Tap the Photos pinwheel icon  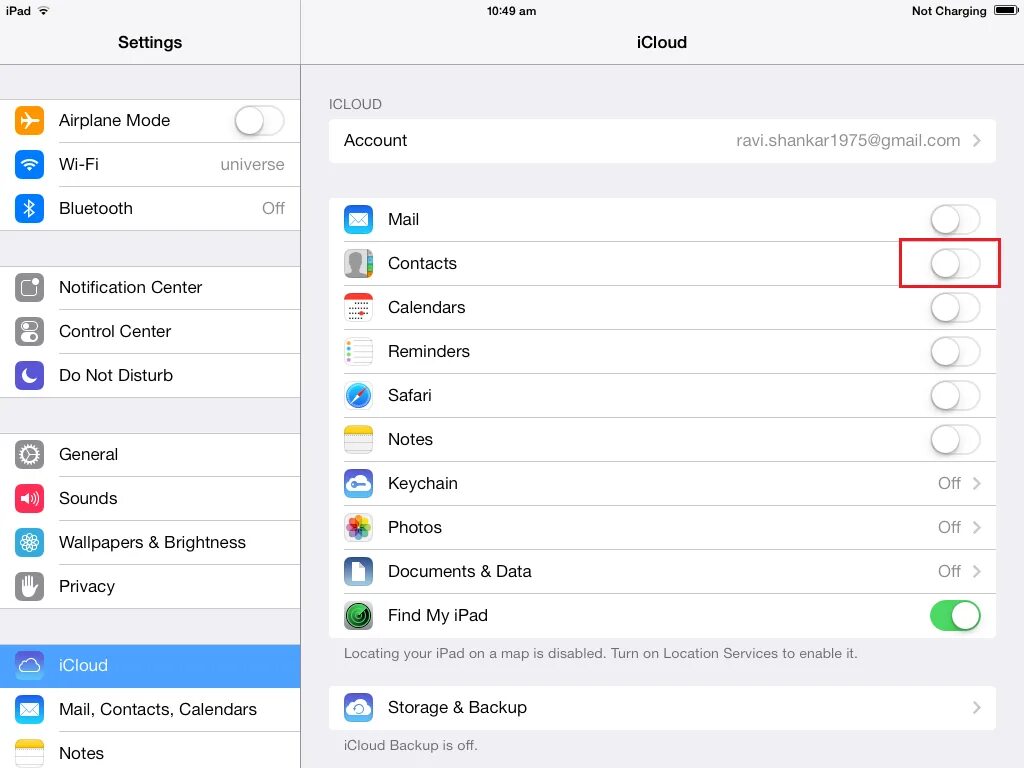[x=359, y=528]
